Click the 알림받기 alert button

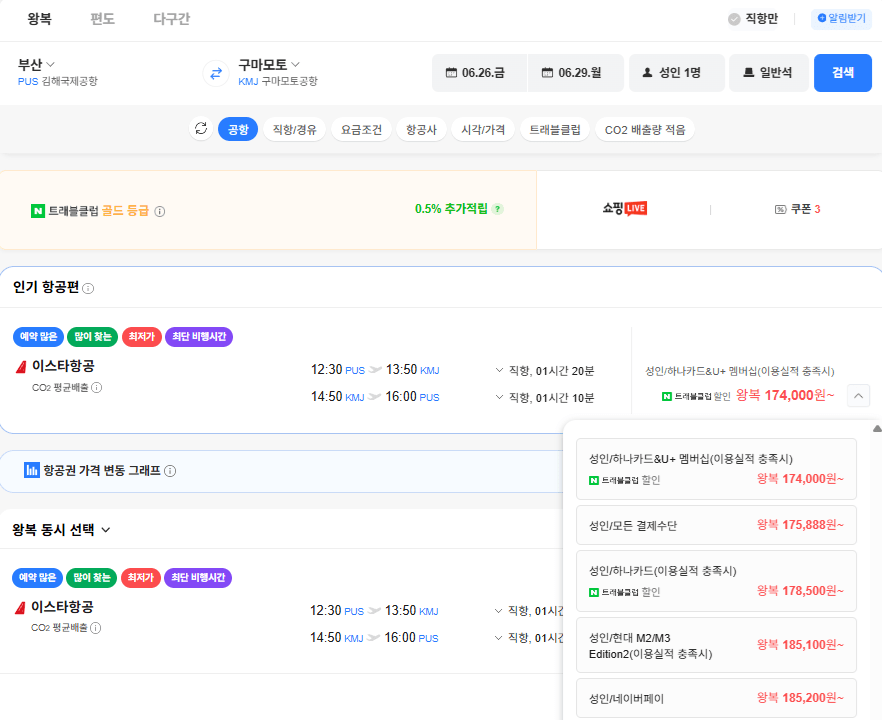coord(842,19)
